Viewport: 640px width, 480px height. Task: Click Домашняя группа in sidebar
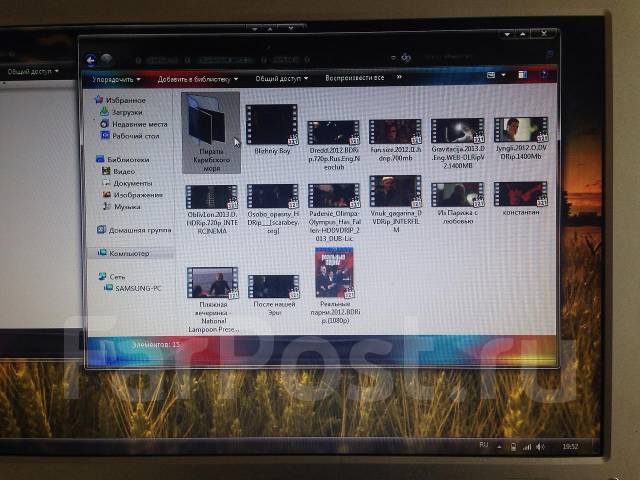pyautogui.click(x=103, y=230)
